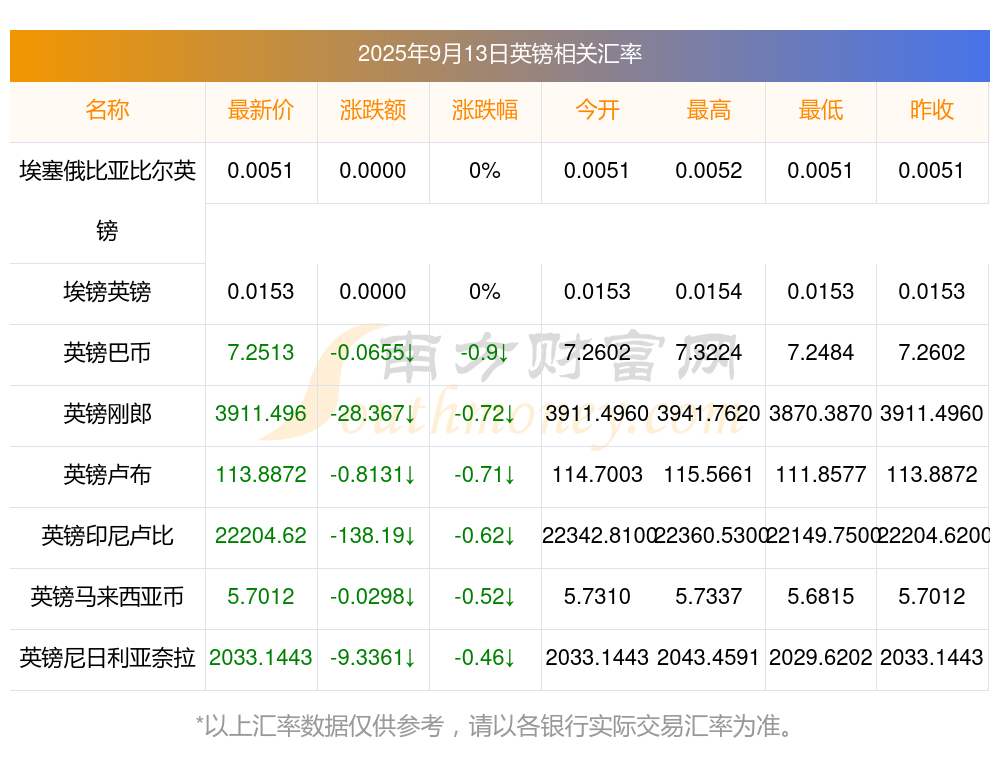1000x757 pixels.
Task: Select 英镑印尼卢比 in the name column
Action: (x=107, y=536)
